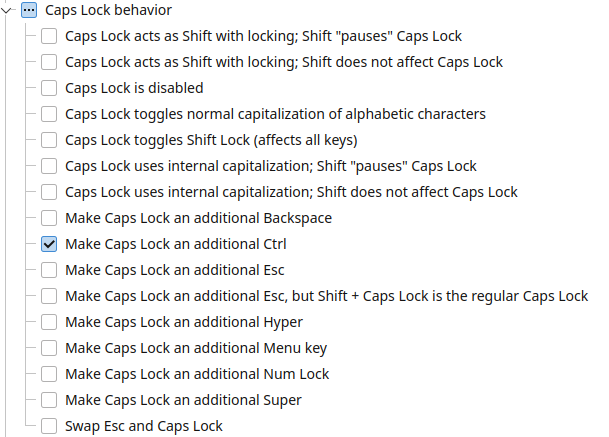Viewport: 609px width, 437px height.
Task: Click the Caps Lock behavior group icon
Action: pyautogui.click(x=29, y=11)
